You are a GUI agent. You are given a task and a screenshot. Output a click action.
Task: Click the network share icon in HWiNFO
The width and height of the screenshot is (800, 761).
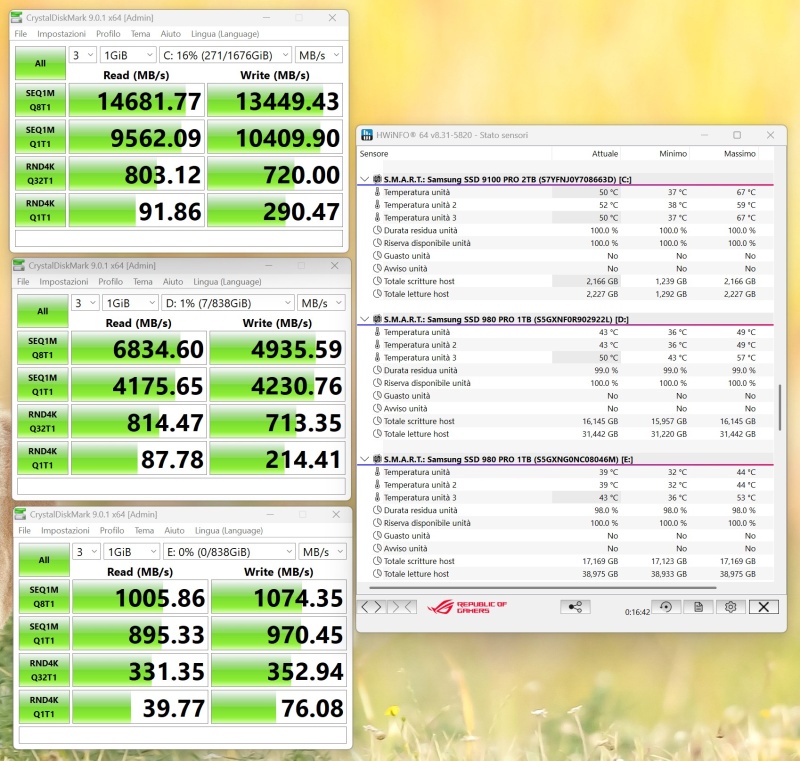pos(575,607)
